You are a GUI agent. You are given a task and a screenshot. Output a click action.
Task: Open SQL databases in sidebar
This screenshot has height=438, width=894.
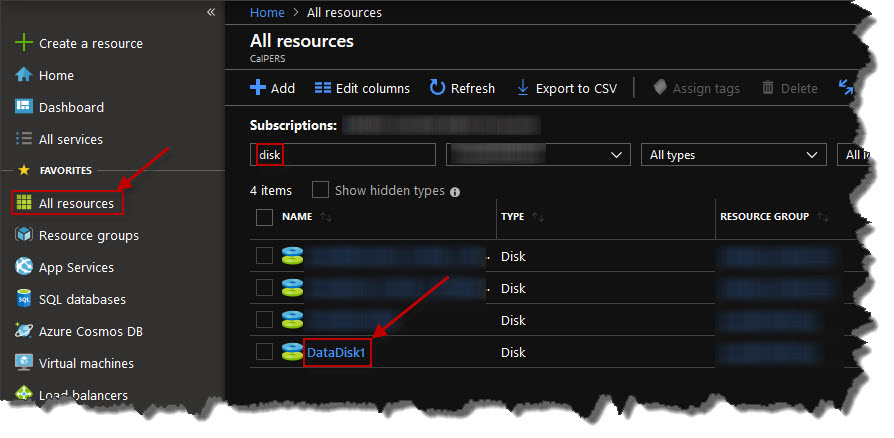[82, 299]
